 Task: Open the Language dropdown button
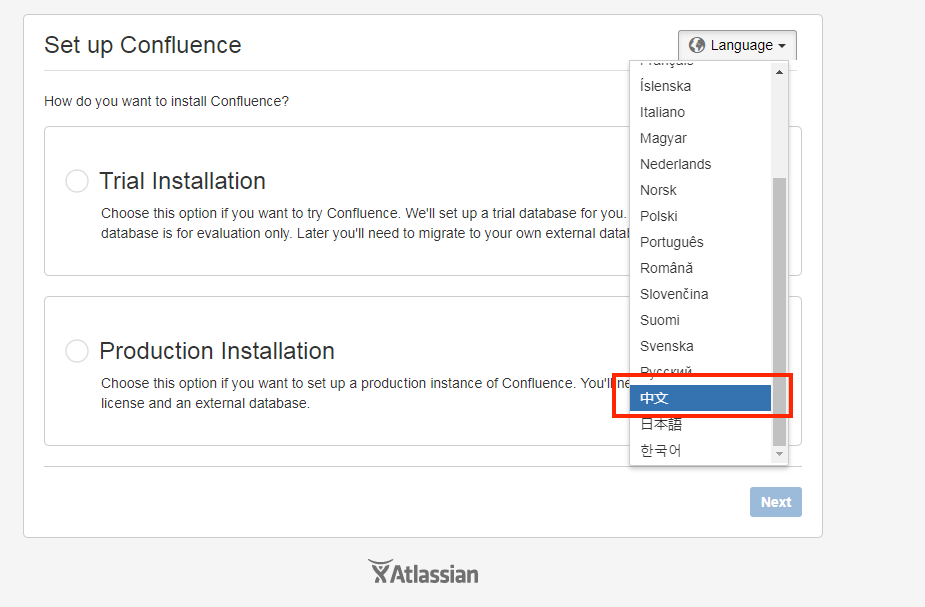coord(737,45)
